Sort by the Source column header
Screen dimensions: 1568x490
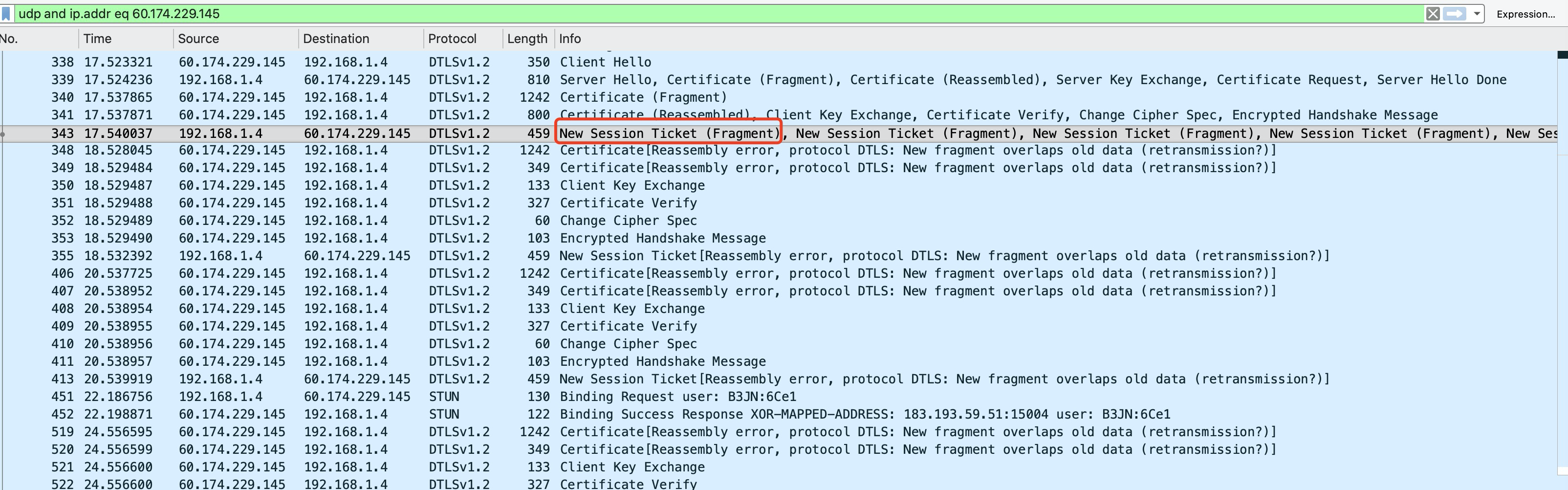236,38
